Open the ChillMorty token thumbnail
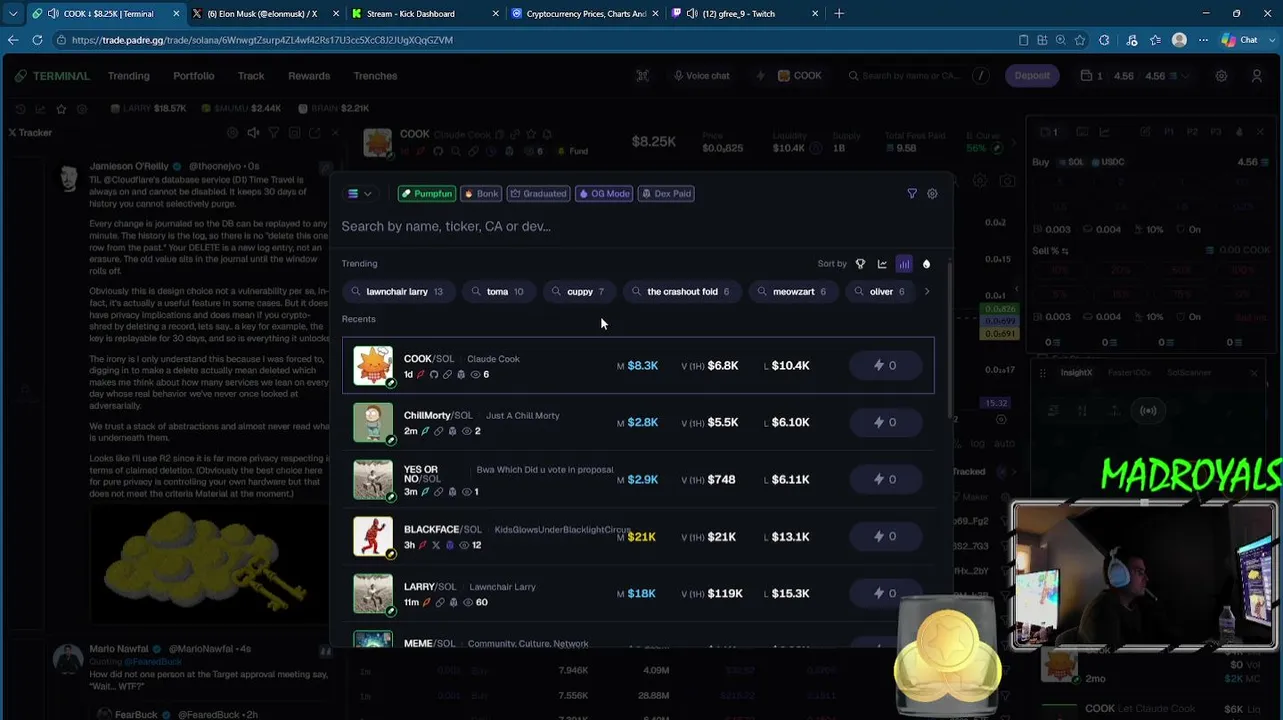This screenshot has height=720, width=1283. coord(373,423)
